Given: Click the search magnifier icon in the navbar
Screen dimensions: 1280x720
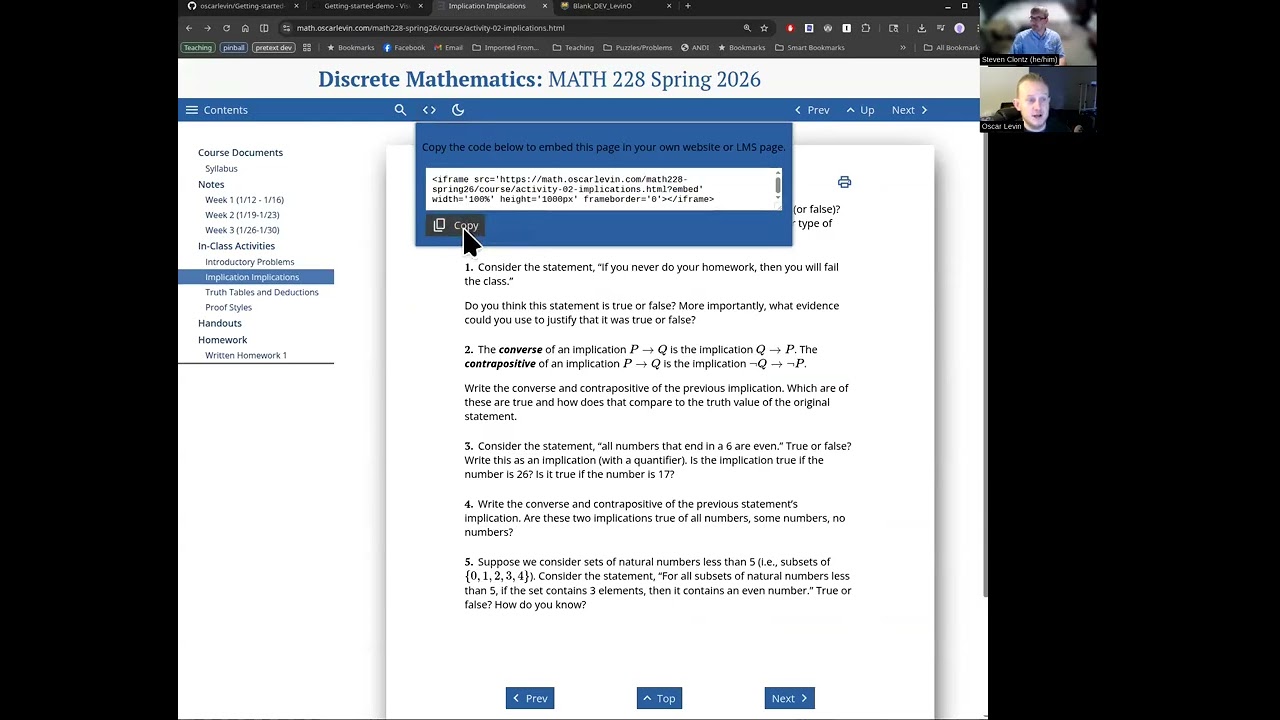Looking at the screenshot, I should [x=400, y=110].
